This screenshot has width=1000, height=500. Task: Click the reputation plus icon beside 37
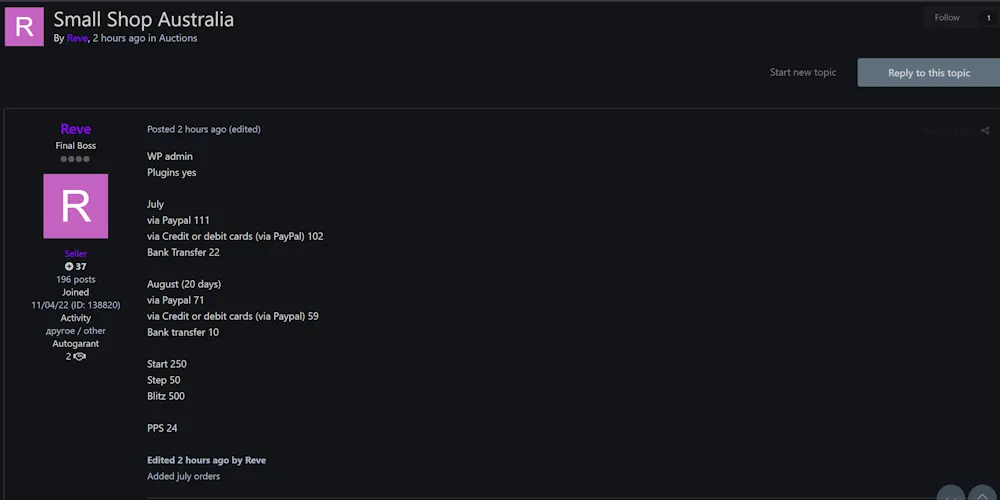pos(69,267)
